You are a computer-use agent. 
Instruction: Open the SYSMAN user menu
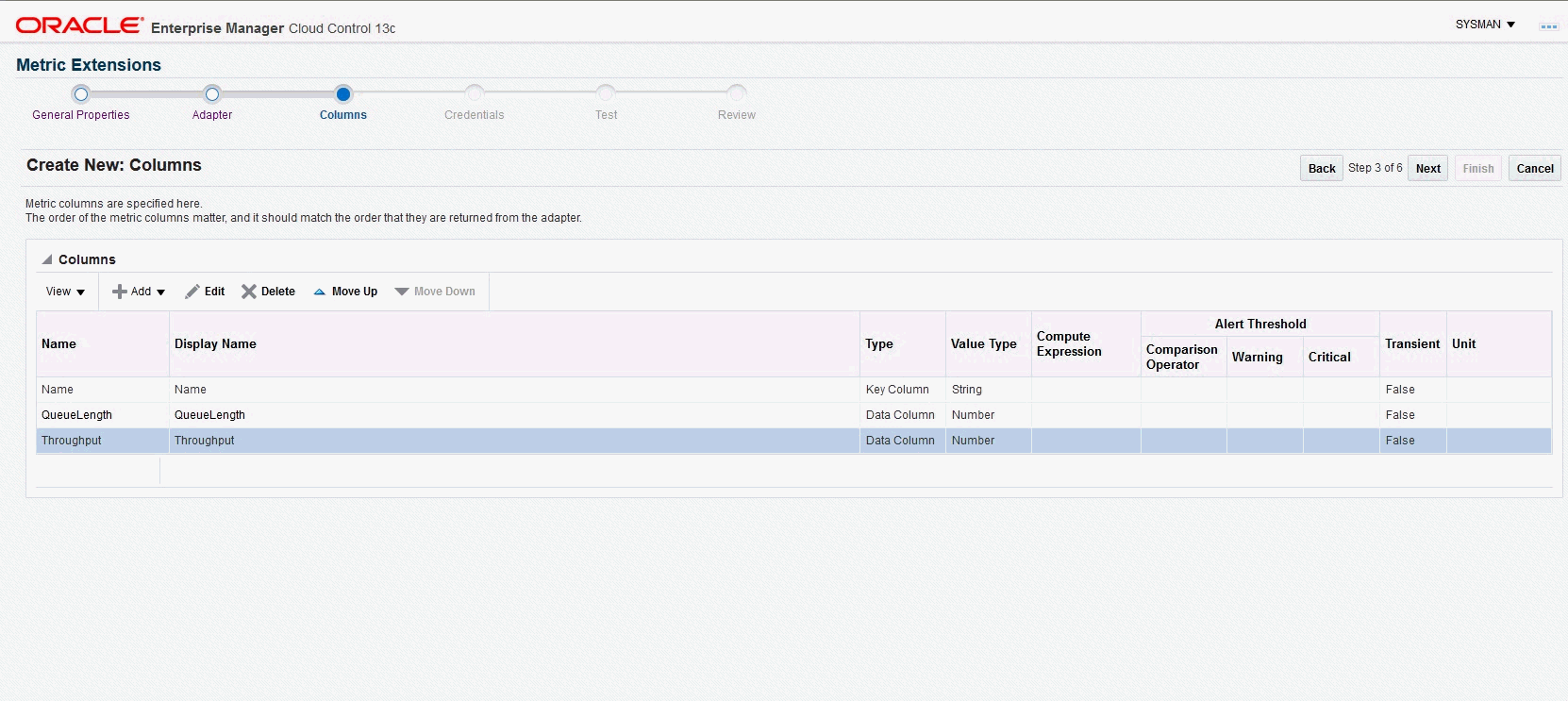[x=1485, y=25]
